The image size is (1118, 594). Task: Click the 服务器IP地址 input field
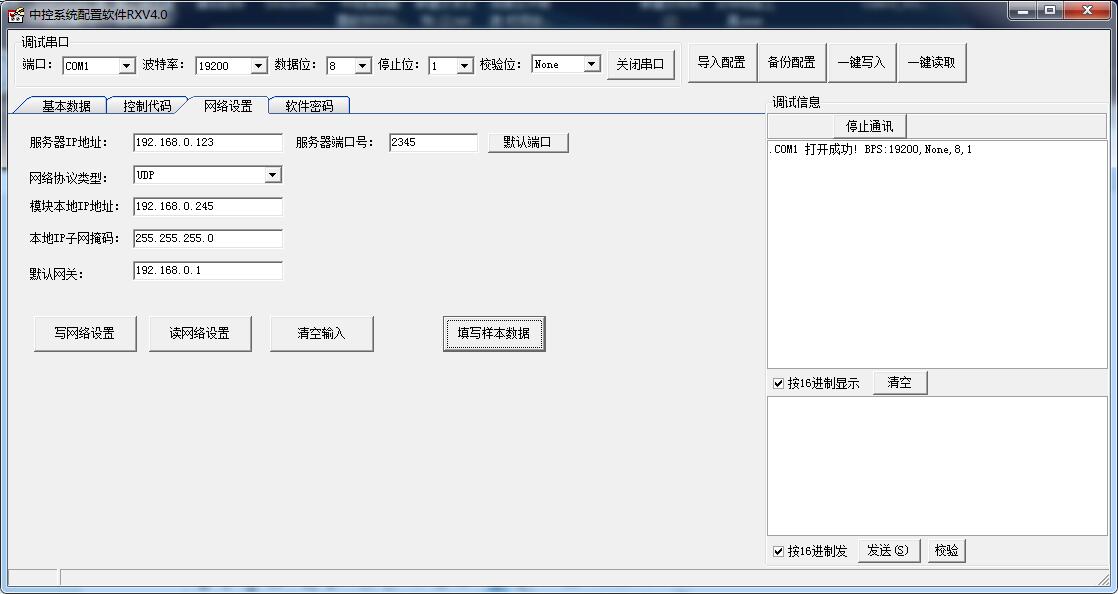point(207,142)
